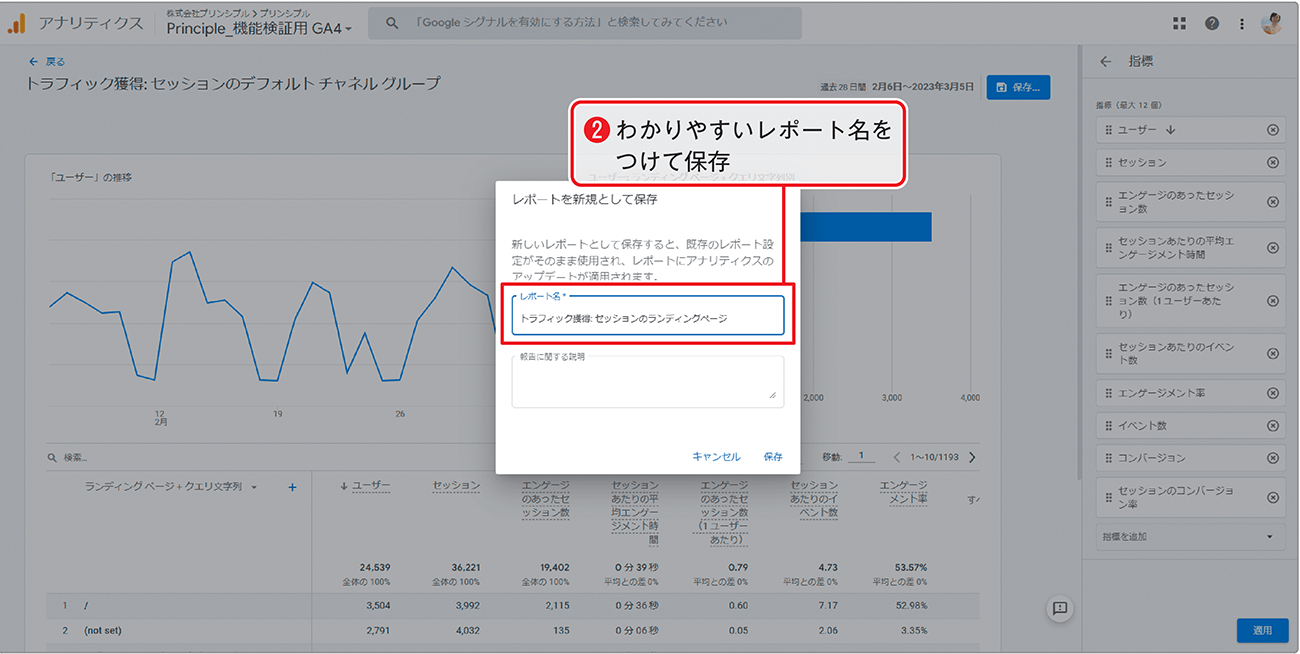Grab the drag handle of セッション metric
This screenshot has width=1300, height=654.
(x=1108, y=162)
